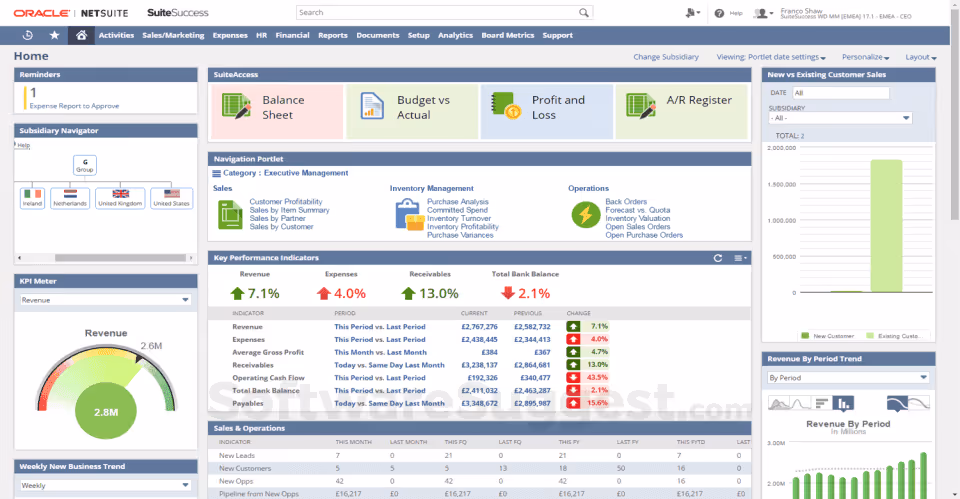
Task: Expand the Personalize menu
Action: (865, 57)
